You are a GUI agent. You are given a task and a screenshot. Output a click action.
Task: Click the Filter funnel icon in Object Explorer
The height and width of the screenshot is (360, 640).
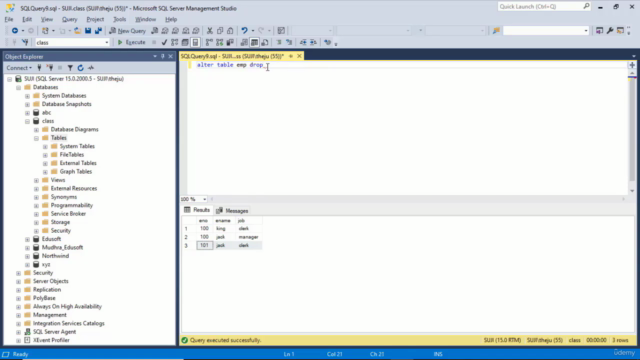[70, 68]
